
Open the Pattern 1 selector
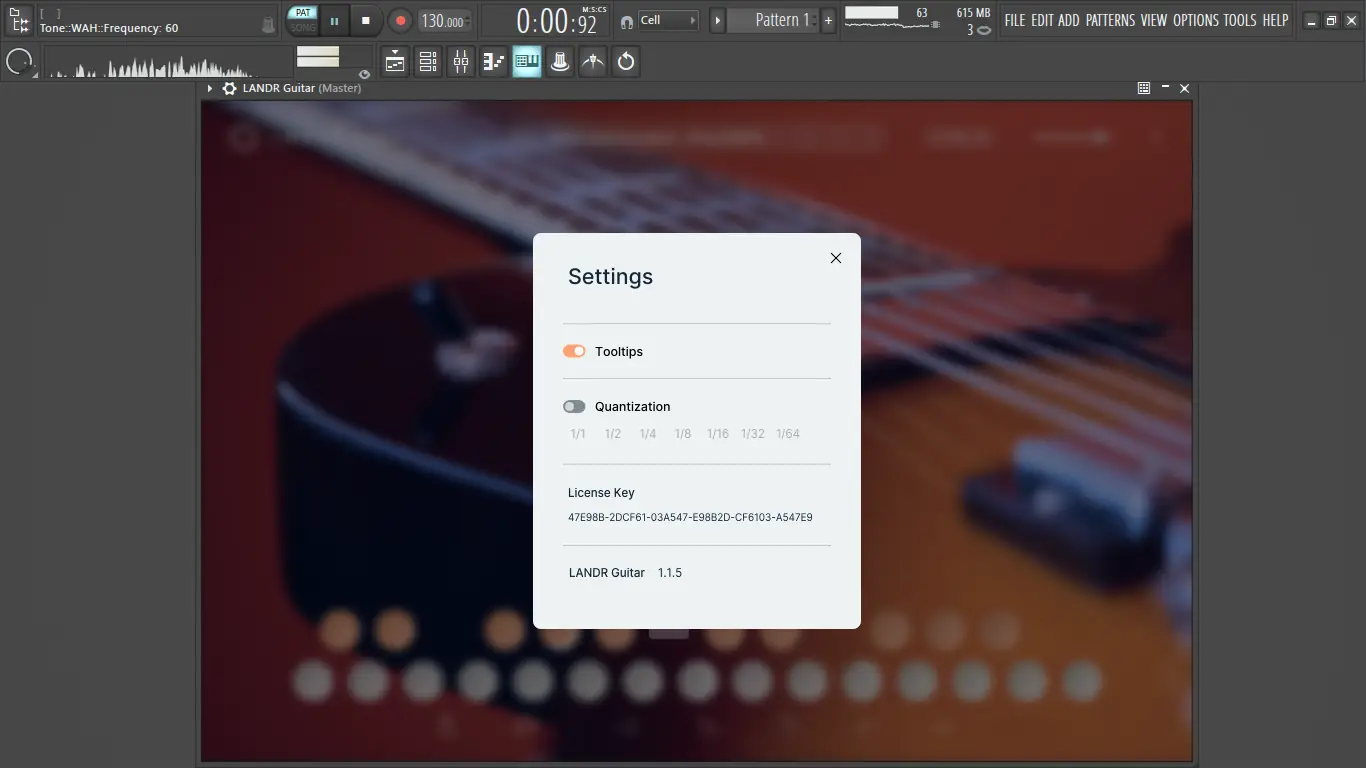[772, 20]
